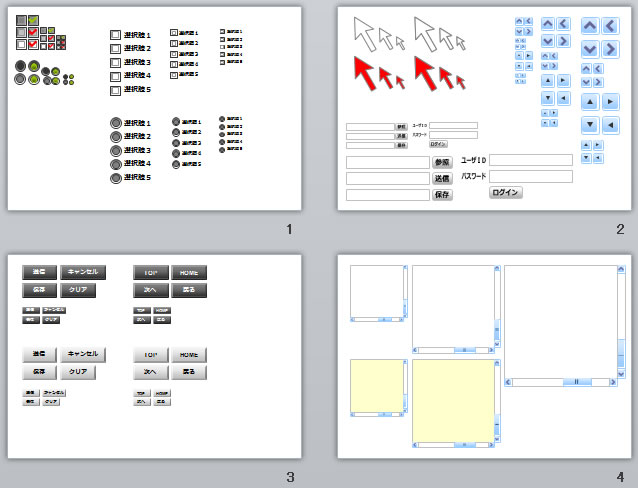The height and width of the screenshot is (488, 638).
Task: Click the large ログイン button
Action: [506, 192]
